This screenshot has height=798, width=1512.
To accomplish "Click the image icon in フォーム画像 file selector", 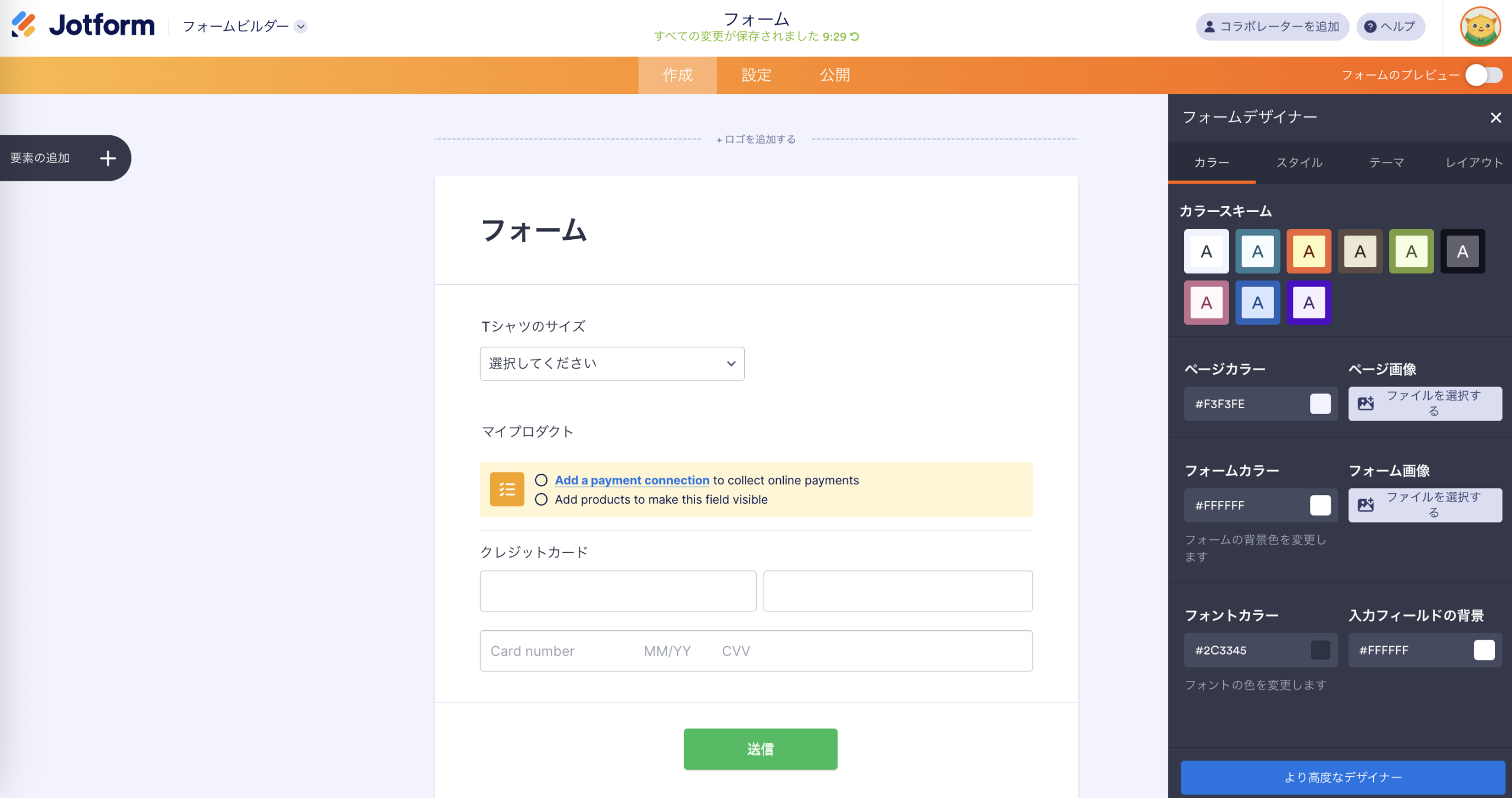I will [1366, 504].
